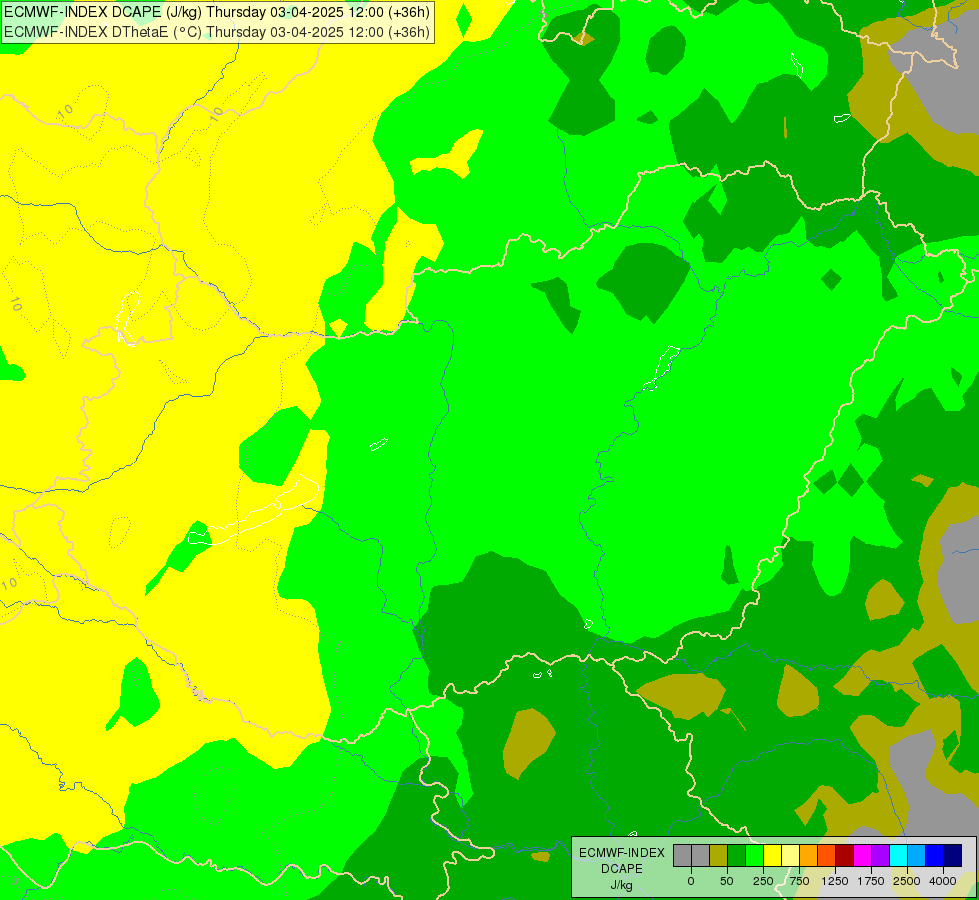Click the navy legend swatch above 4000

click(953, 856)
